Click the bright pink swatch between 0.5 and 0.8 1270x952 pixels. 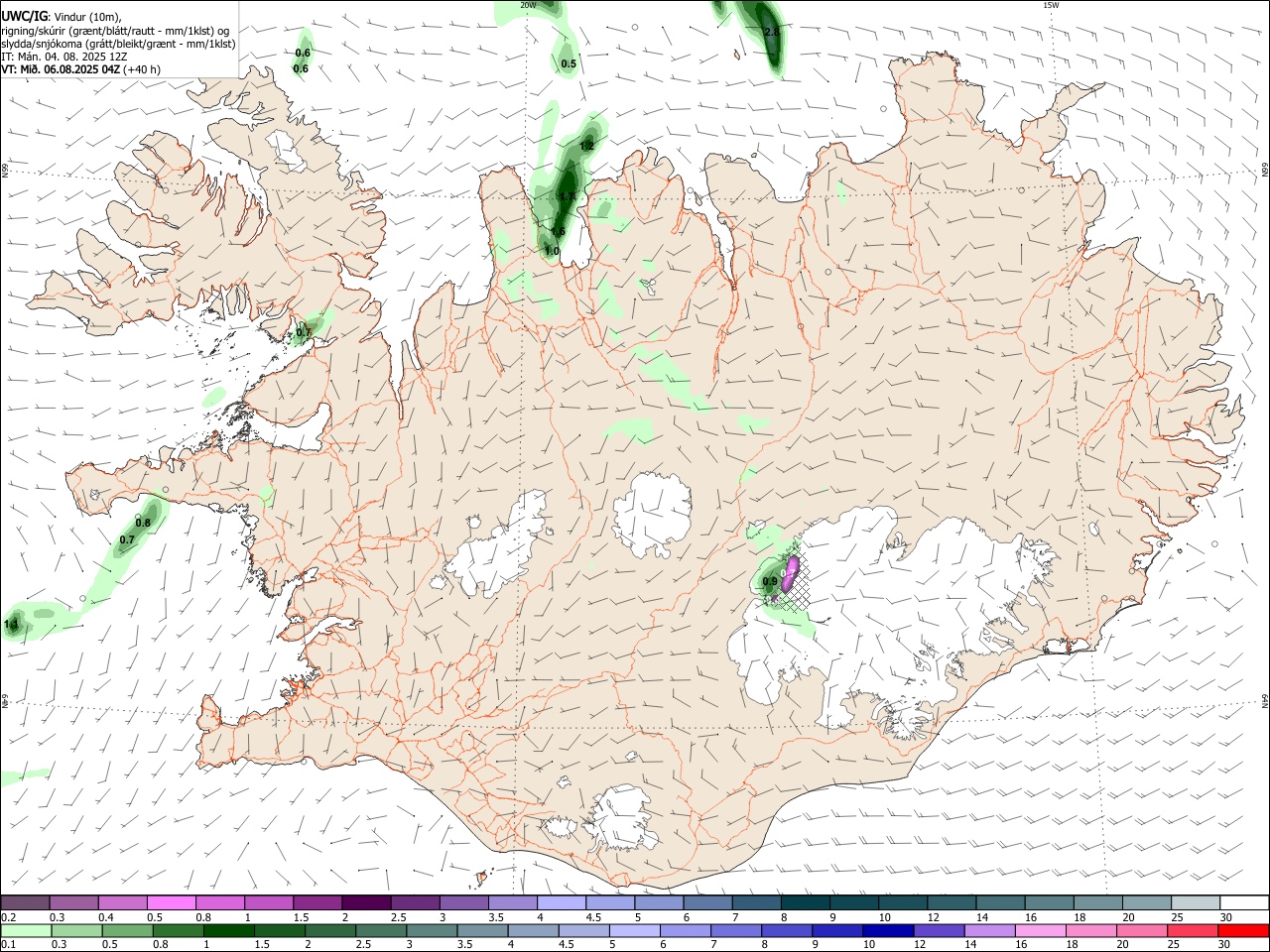click(172, 902)
